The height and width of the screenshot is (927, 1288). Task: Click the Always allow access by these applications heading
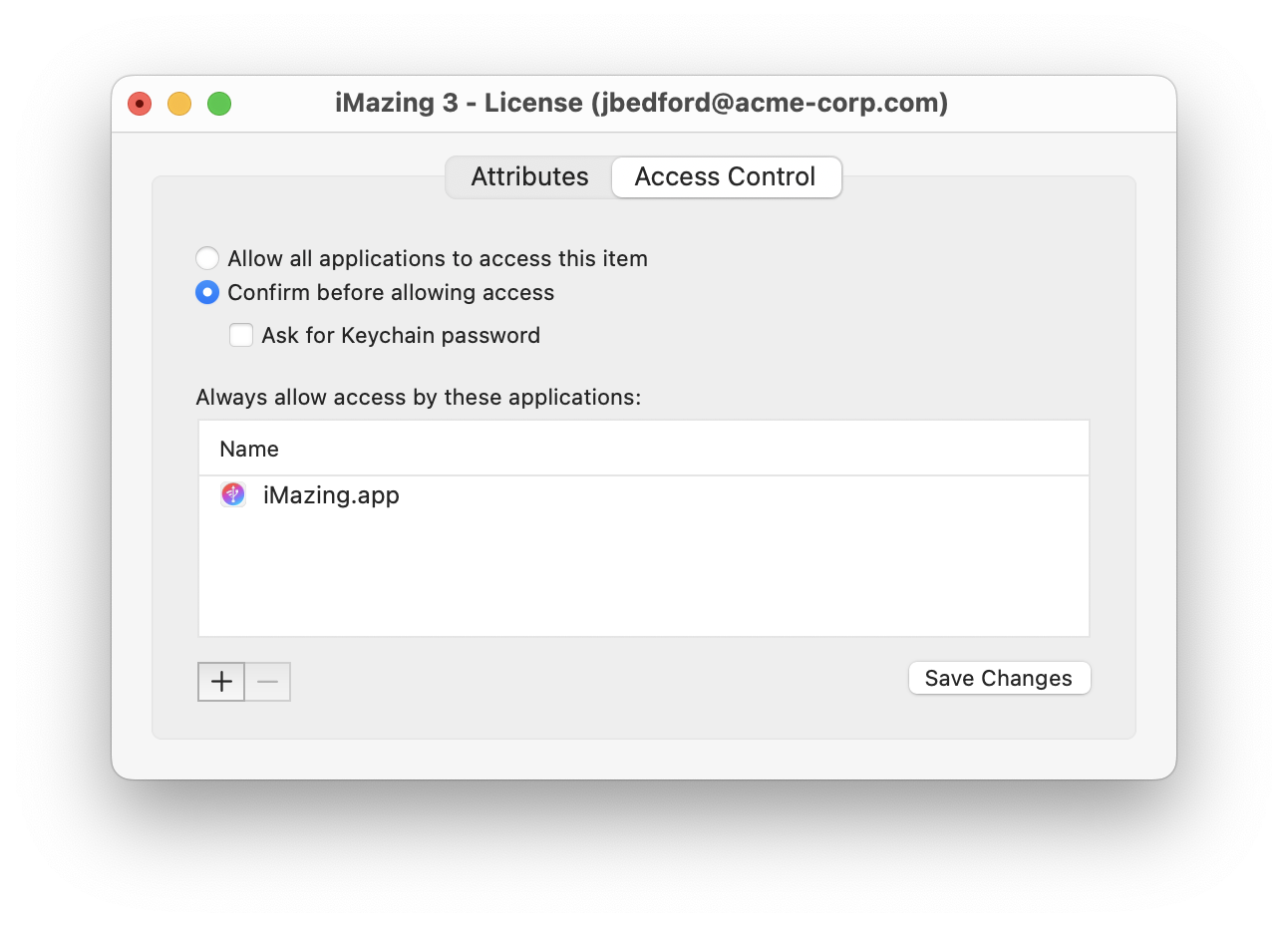(419, 397)
